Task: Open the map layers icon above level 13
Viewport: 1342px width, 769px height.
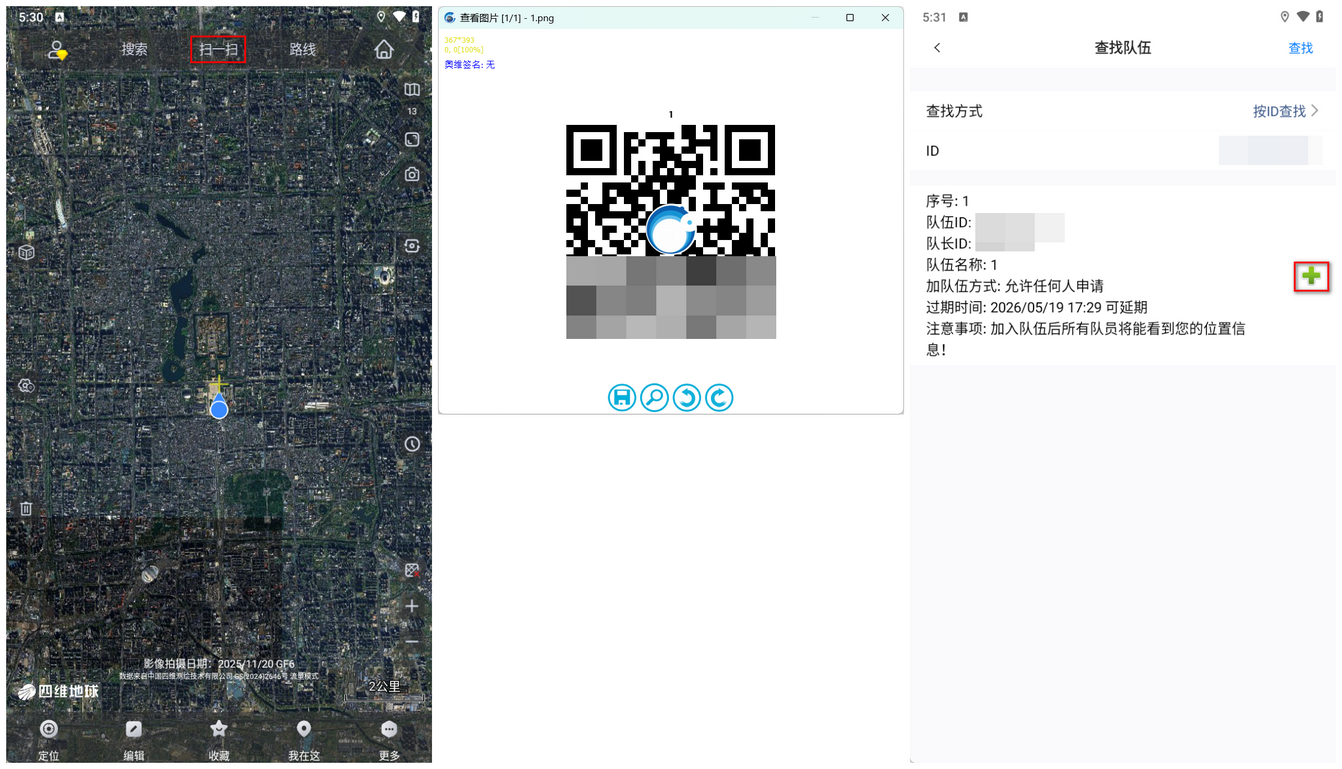Action: (412, 90)
